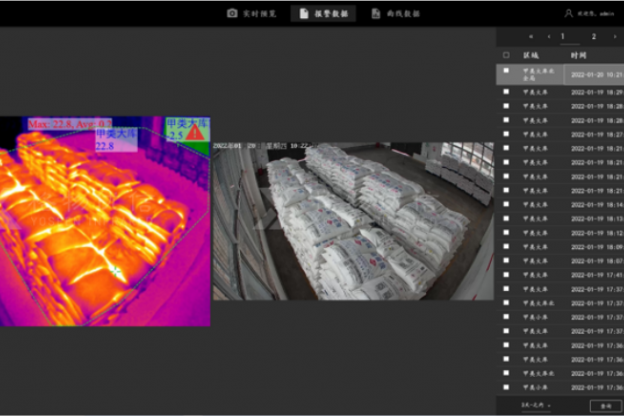Click the red warning triangle on thermal image
The width and height of the screenshot is (624, 416).
coord(194,132)
